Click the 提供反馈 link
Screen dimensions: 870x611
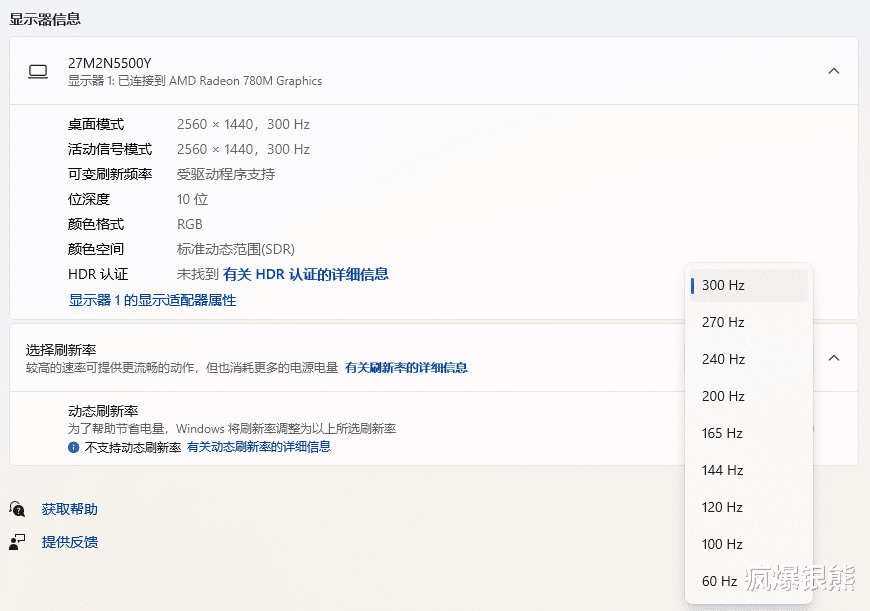(x=69, y=542)
